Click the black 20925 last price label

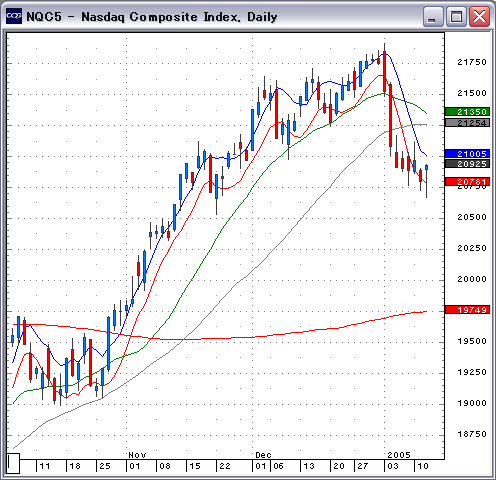467,164
